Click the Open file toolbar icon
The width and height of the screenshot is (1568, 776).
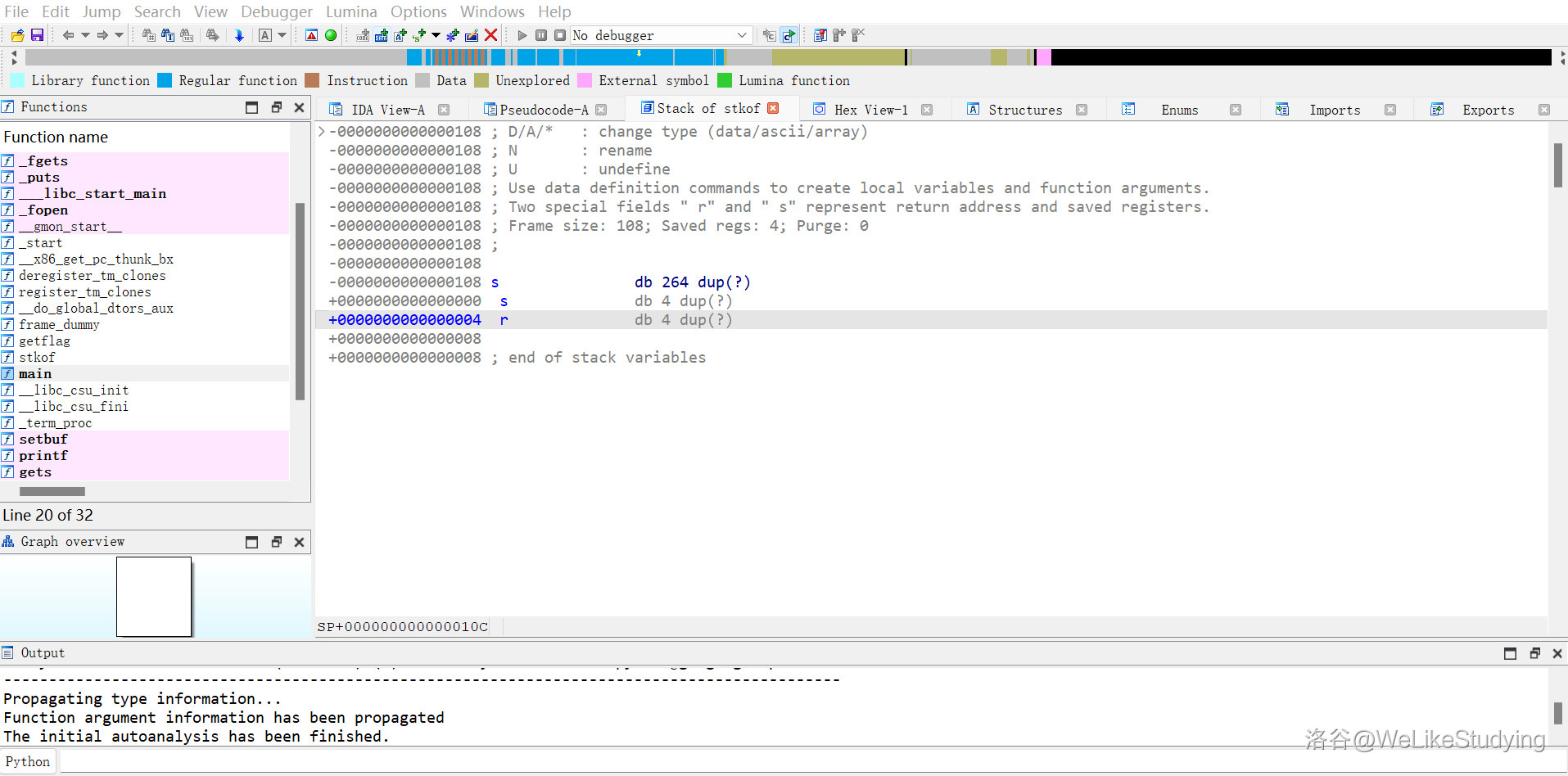point(17,35)
